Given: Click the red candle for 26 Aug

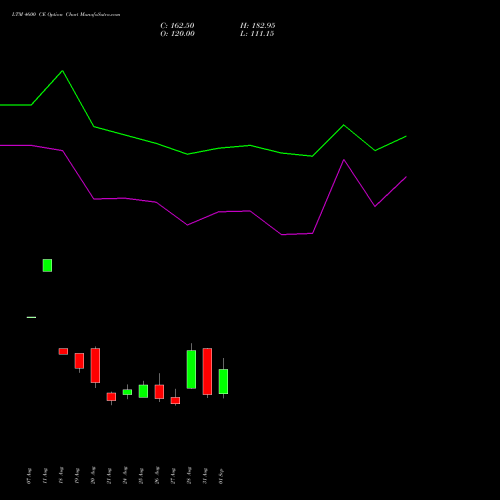Looking at the screenshot, I should (x=159, y=392).
